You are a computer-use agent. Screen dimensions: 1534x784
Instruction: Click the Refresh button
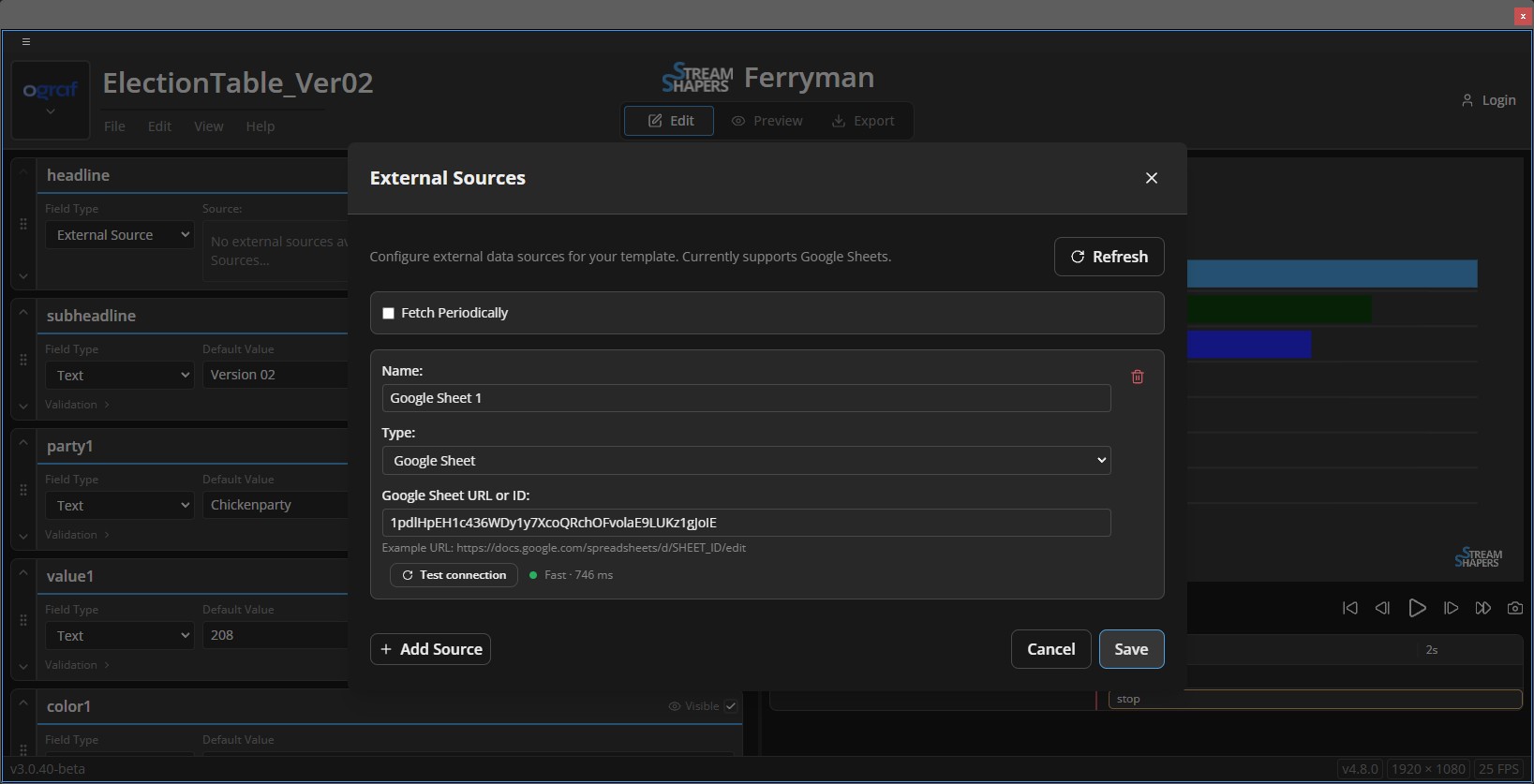1110,257
